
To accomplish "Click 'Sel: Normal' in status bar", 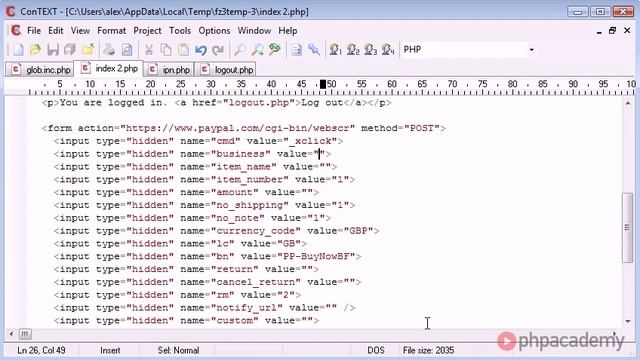I will pos(178,350).
